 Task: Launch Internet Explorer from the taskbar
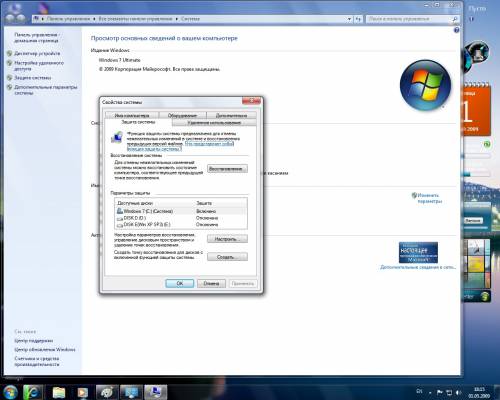point(33,392)
